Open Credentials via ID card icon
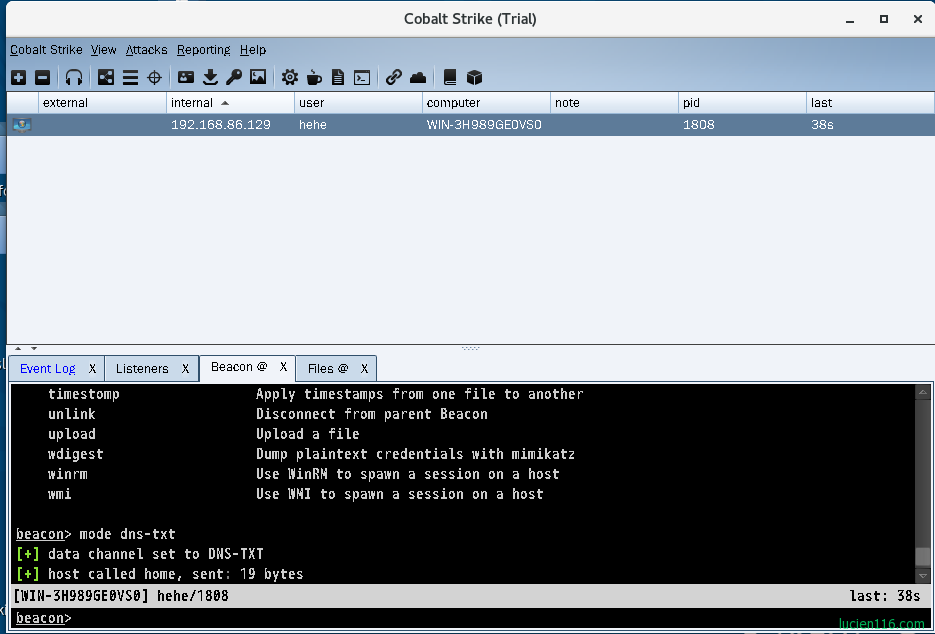Image resolution: width=935 pixels, height=634 pixels. coord(186,77)
